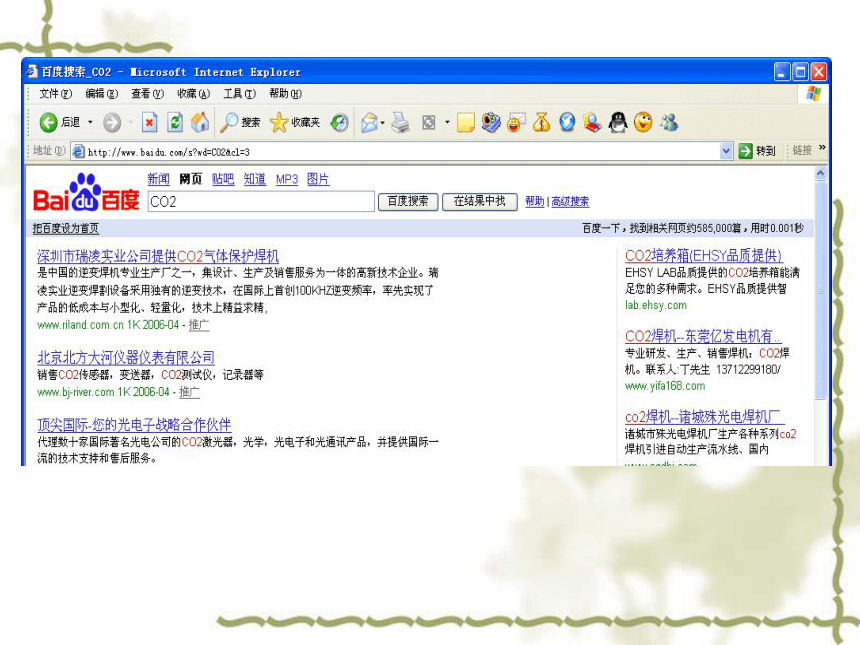Click the IE page icon in address bar

pyautogui.click(x=79, y=151)
